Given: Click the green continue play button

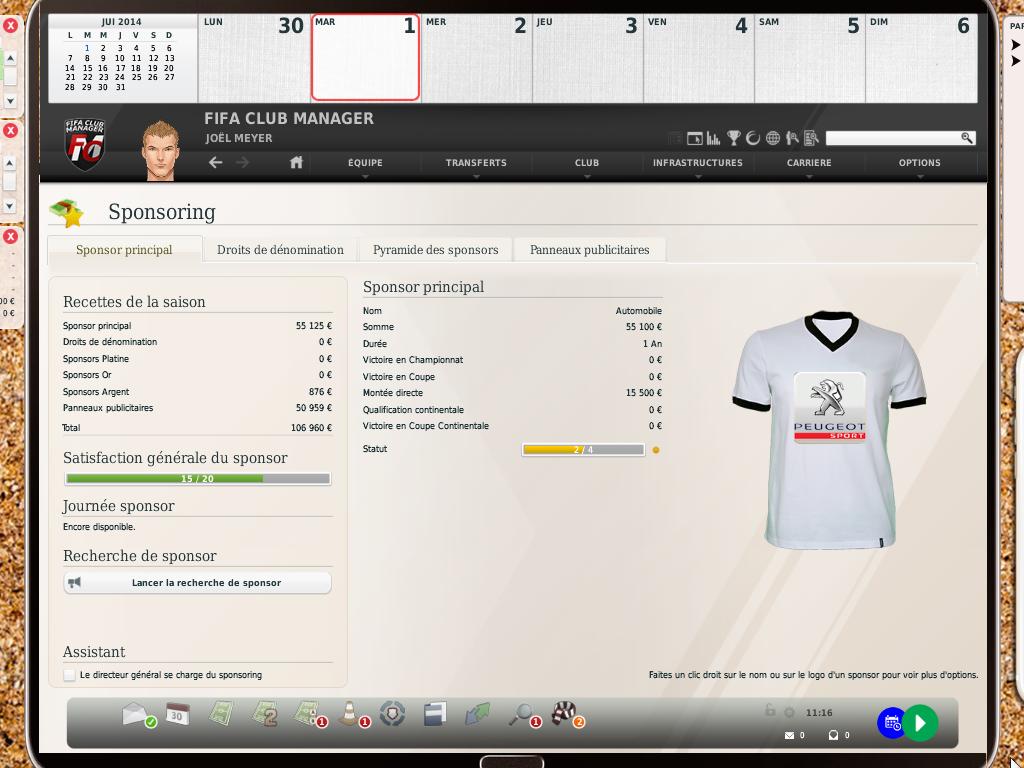Looking at the screenshot, I should [x=920, y=723].
